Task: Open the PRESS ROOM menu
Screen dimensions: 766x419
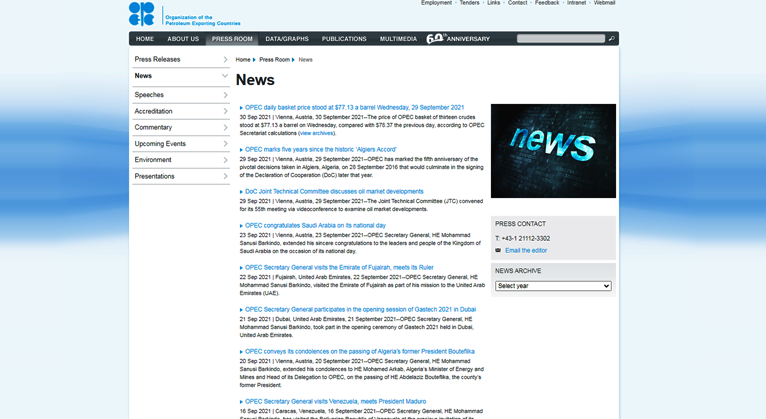Action: coord(232,39)
